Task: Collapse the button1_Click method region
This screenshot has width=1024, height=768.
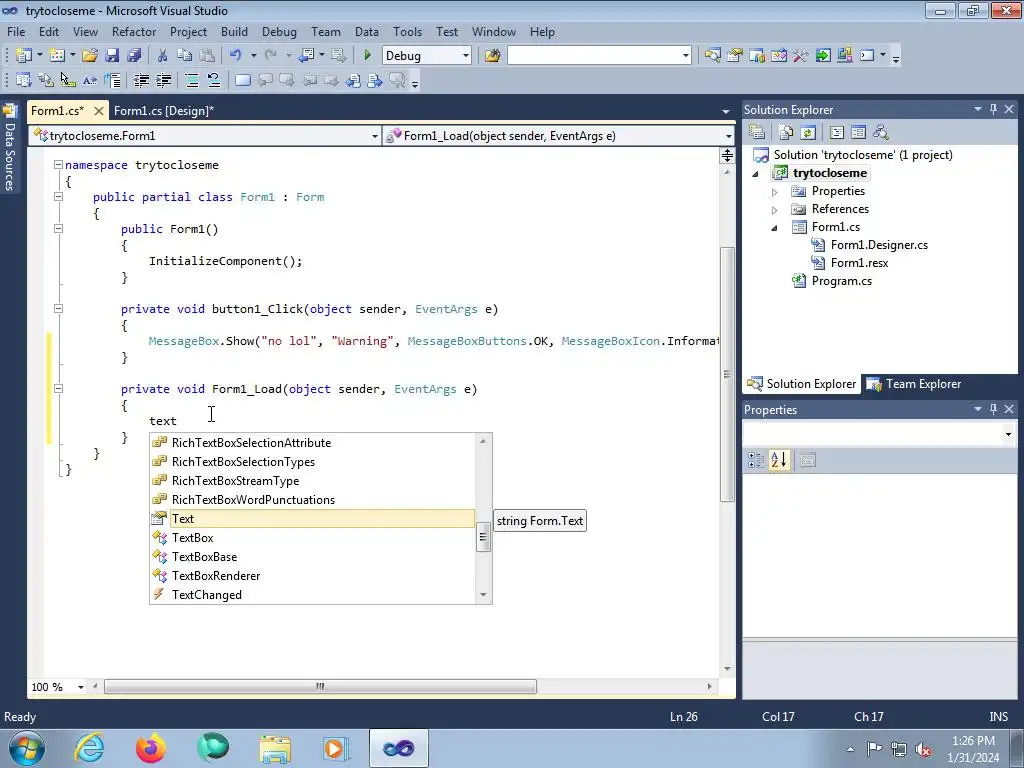Action: click(58, 308)
